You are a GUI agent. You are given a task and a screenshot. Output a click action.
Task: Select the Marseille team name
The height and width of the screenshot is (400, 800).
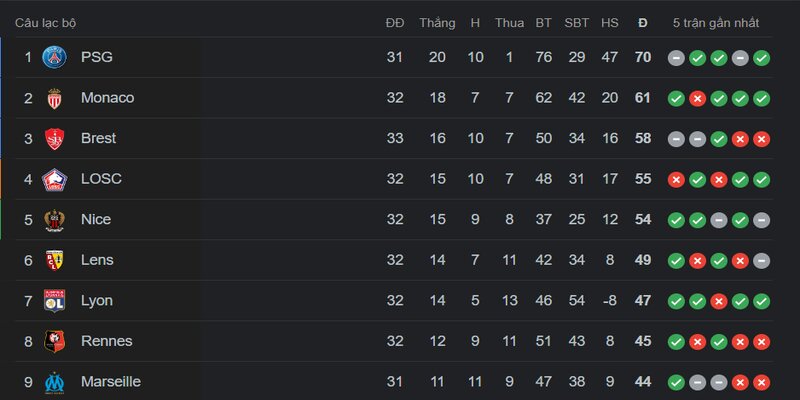pos(110,381)
